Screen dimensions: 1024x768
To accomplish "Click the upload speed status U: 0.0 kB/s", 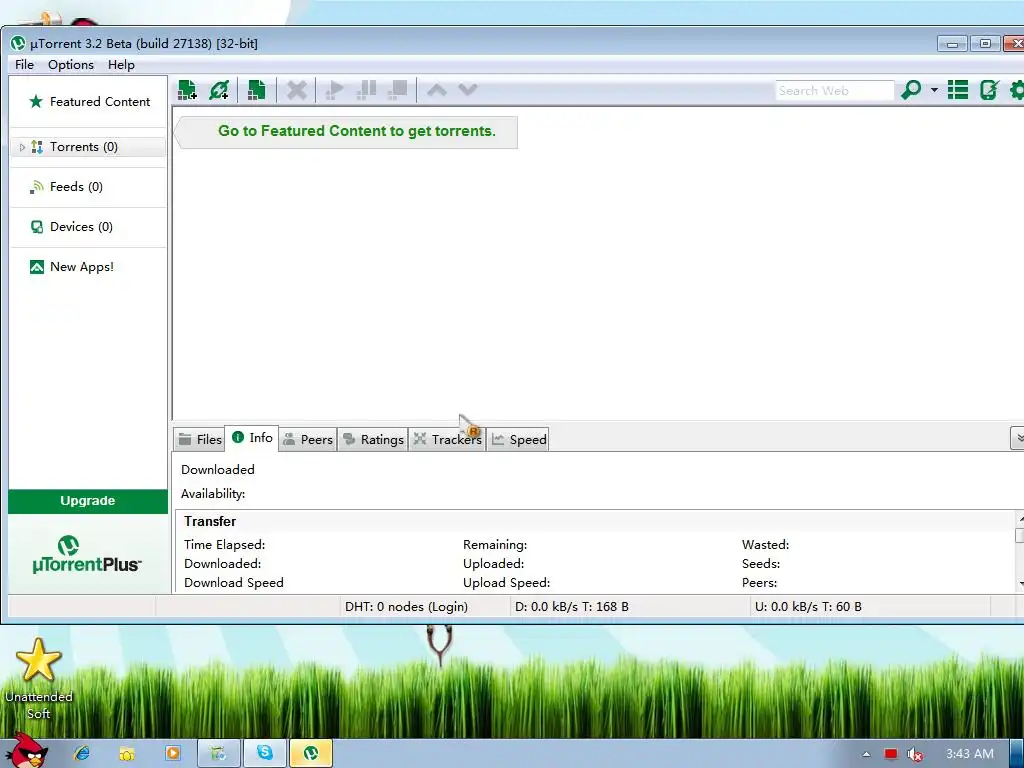I will [x=808, y=607].
